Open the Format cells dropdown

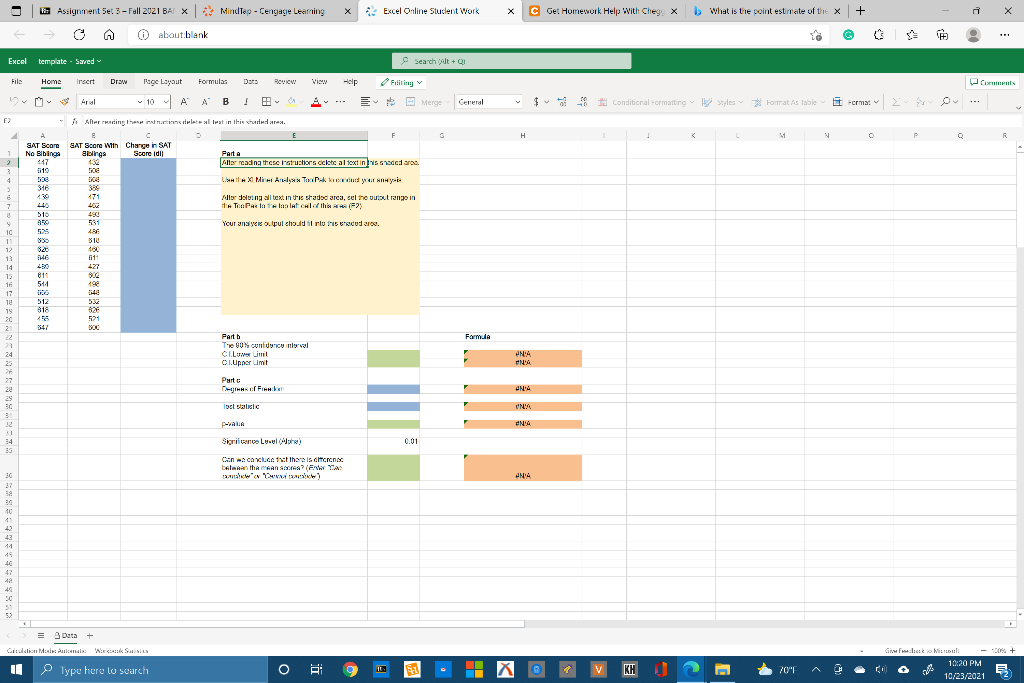click(856, 102)
